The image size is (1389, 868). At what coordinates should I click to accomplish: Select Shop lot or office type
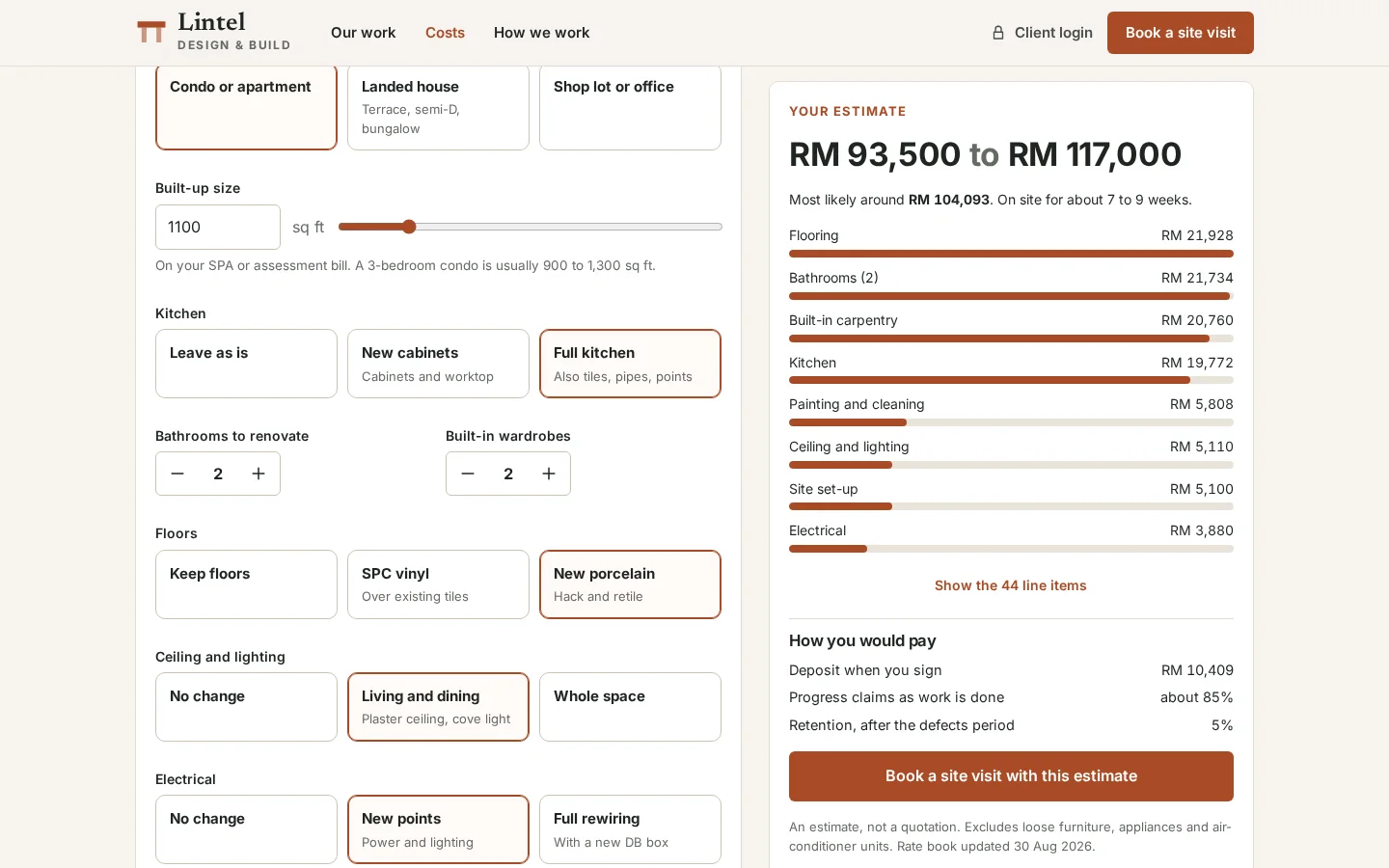click(x=630, y=107)
